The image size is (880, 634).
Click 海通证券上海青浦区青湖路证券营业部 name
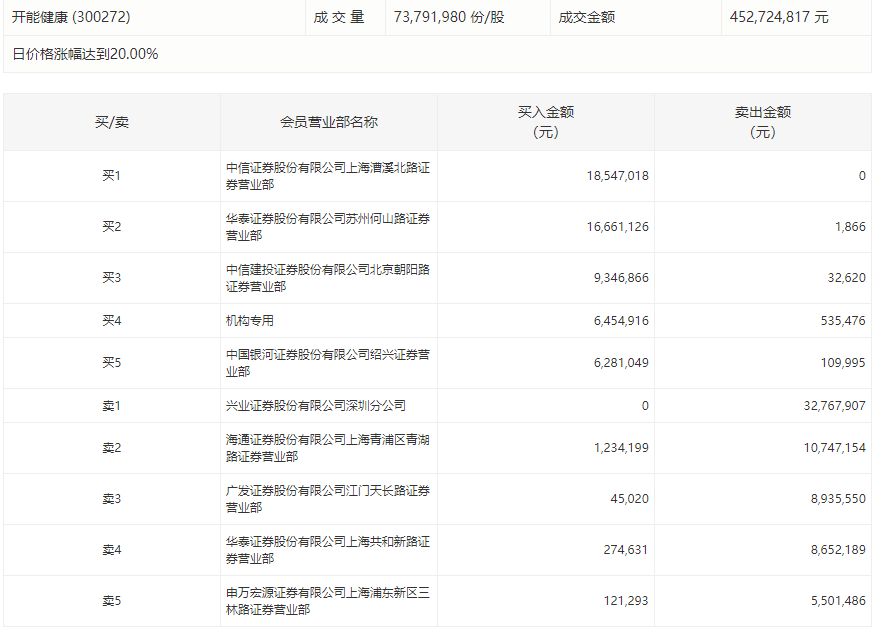[328, 448]
